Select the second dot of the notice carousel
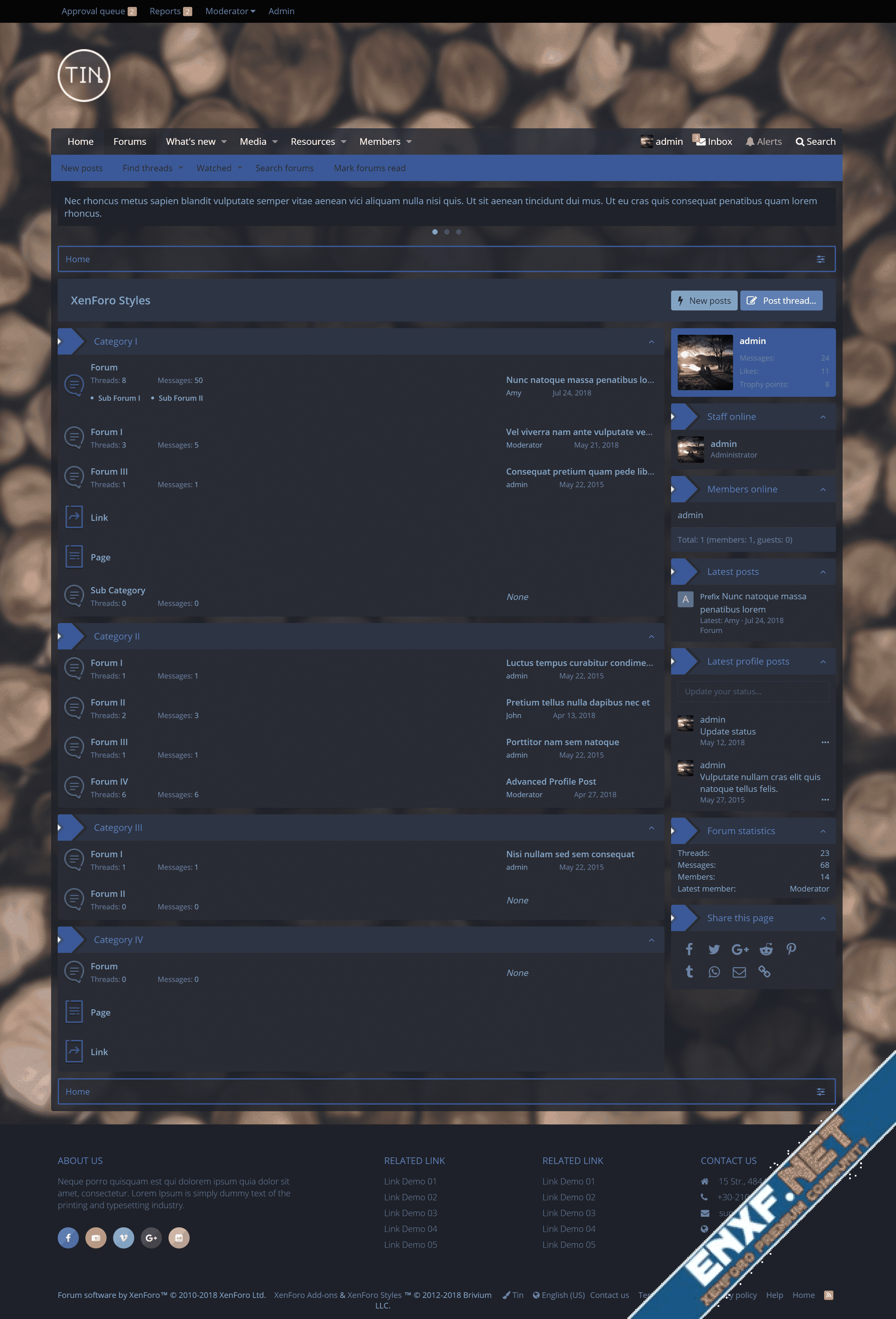Image resolution: width=896 pixels, height=1319 pixels. click(447, 232)
